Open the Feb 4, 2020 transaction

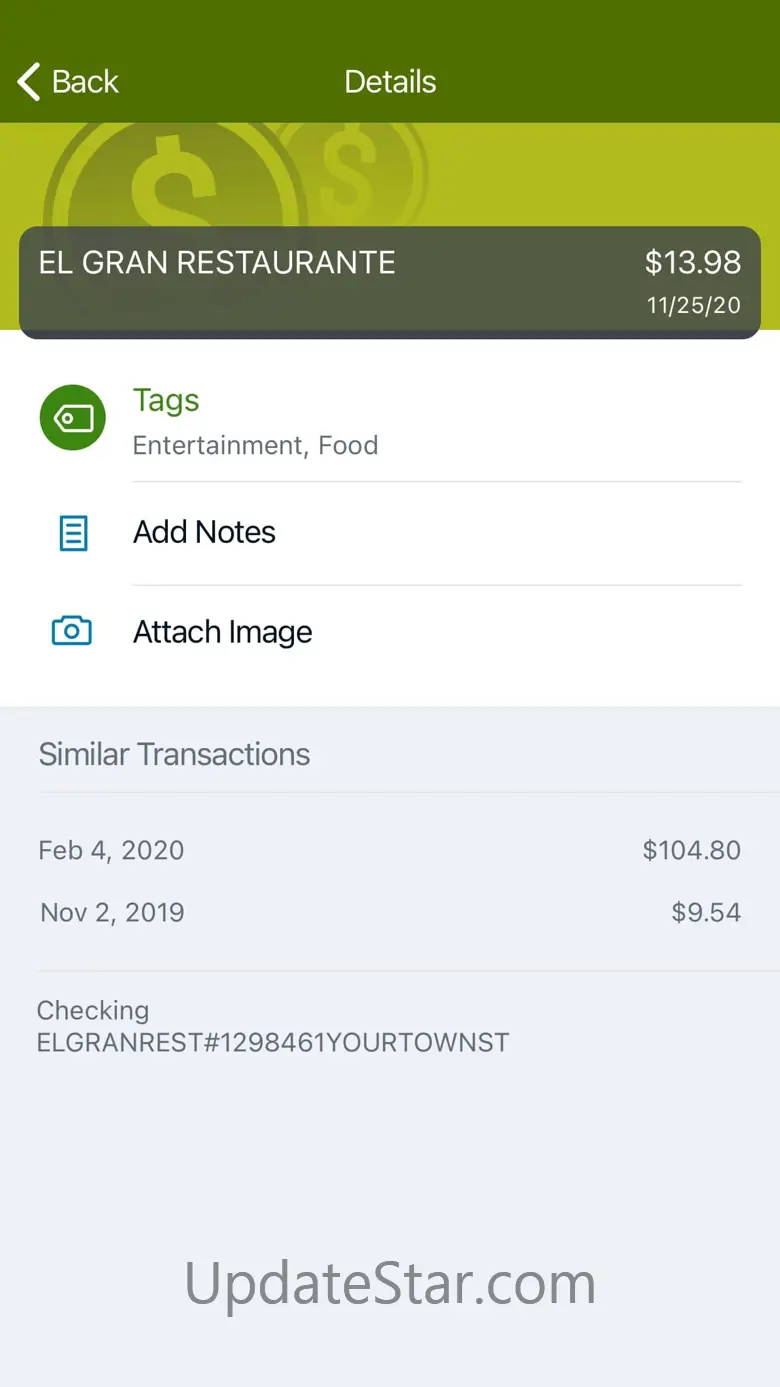pyautogui.click(x=390, y=850)
